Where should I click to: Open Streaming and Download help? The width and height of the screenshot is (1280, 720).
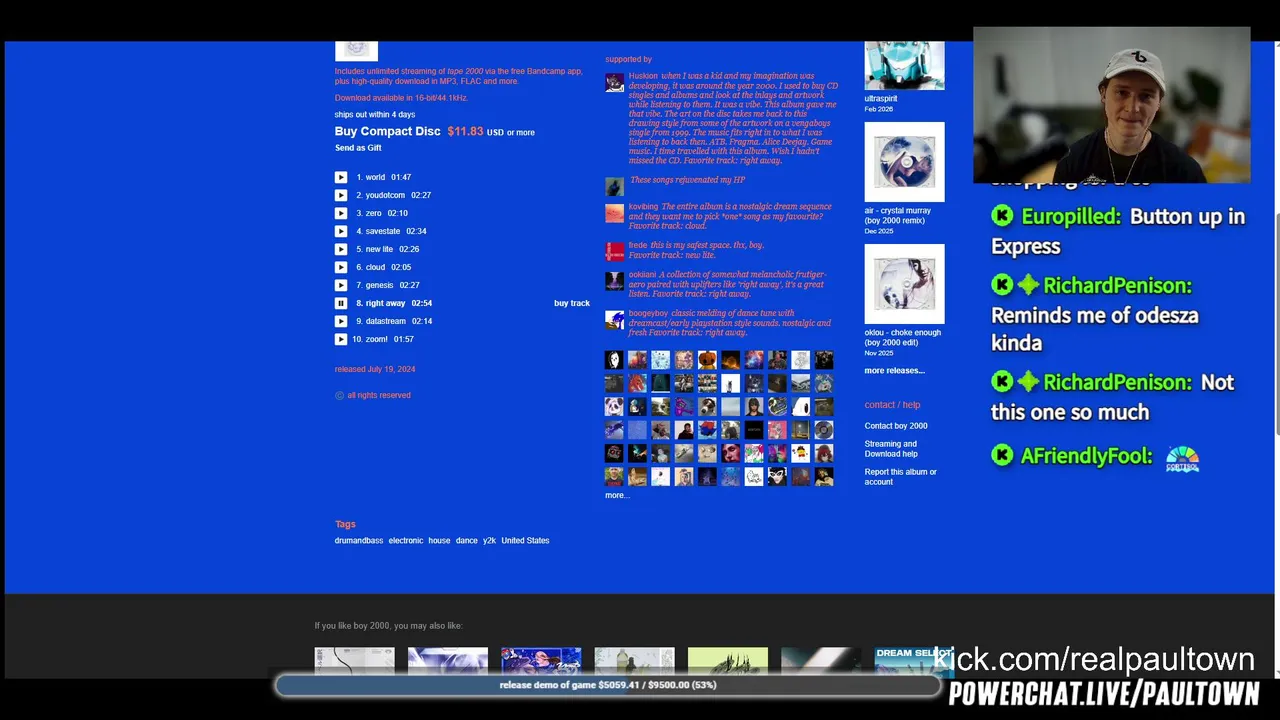point(891,449)
